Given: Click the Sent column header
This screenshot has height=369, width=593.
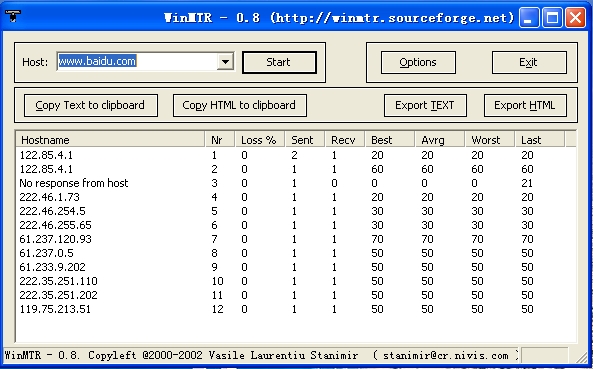Looking at the screenshot, I should [306, 140].
